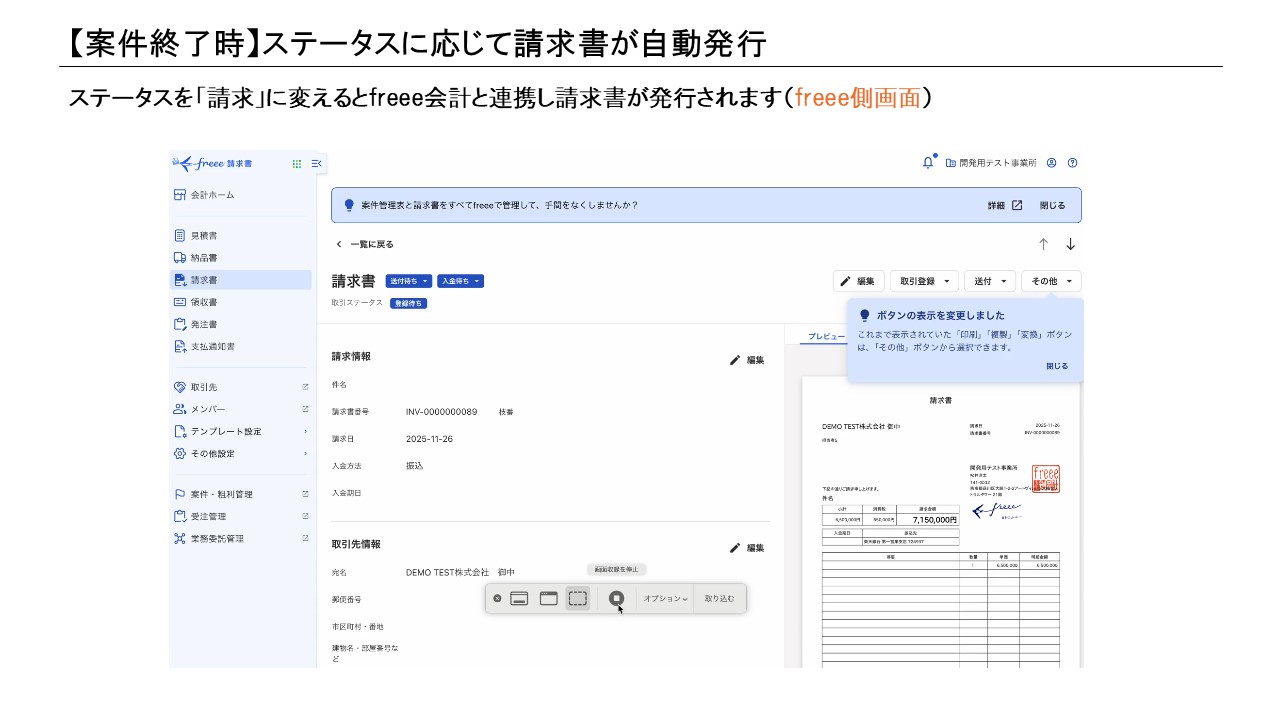Click the down arrow to view next invoice
This screenshot has height=720, width=1280.
pos(1070,243)
